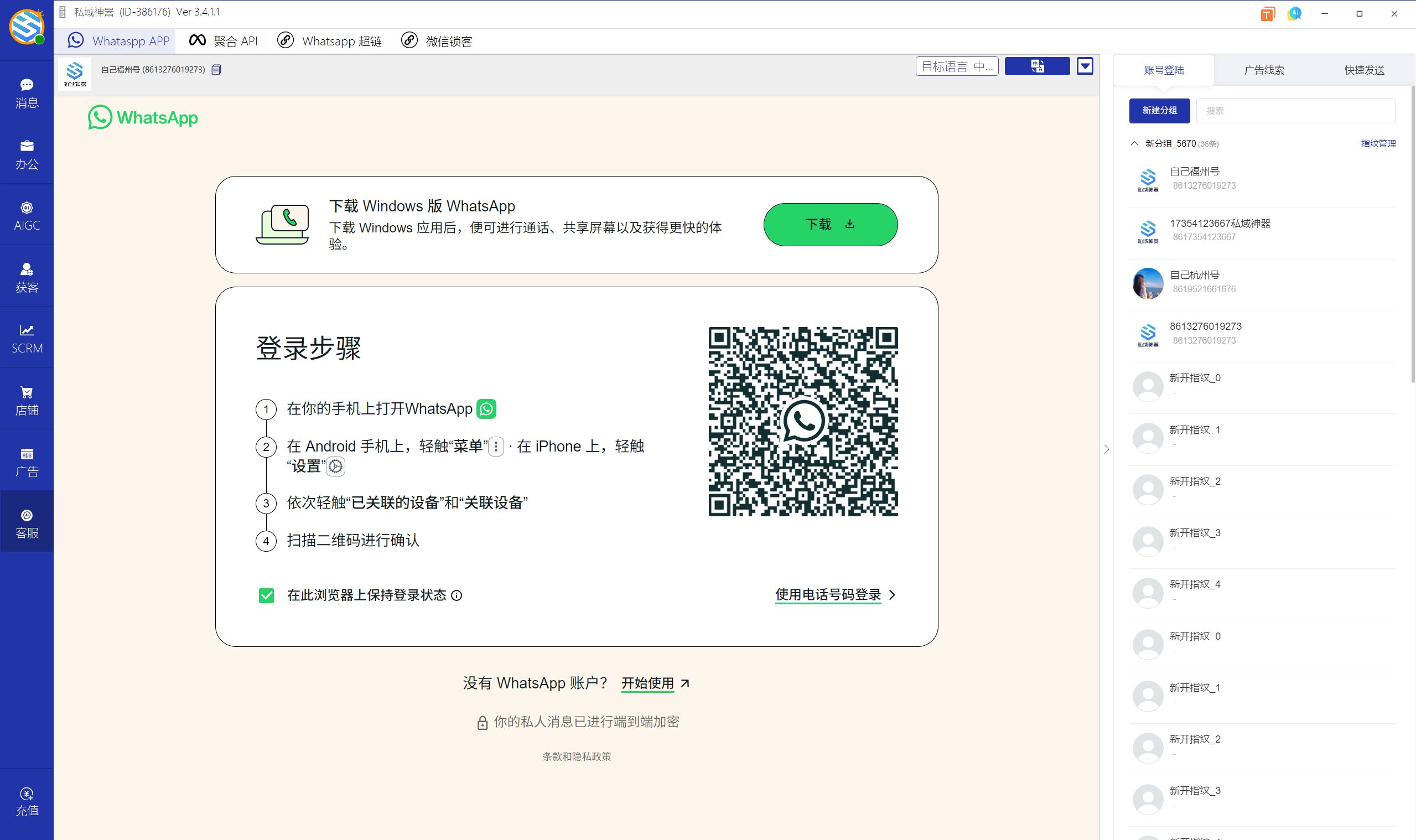Click the green 下载 download button
Image resolution: width=1416 pixels, height=840 pixels.
(x=829, y=224)
